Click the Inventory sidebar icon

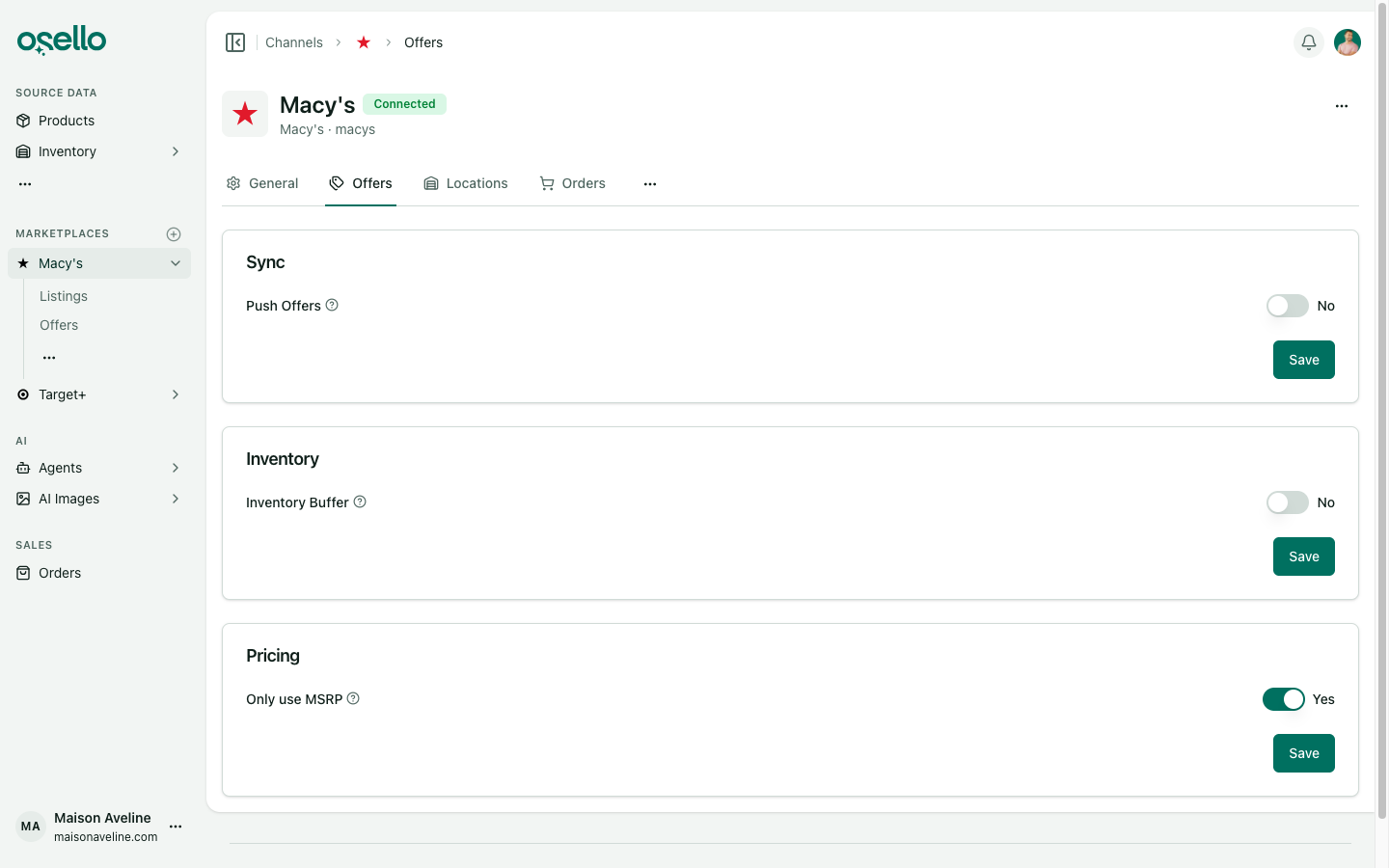point(23,151)
